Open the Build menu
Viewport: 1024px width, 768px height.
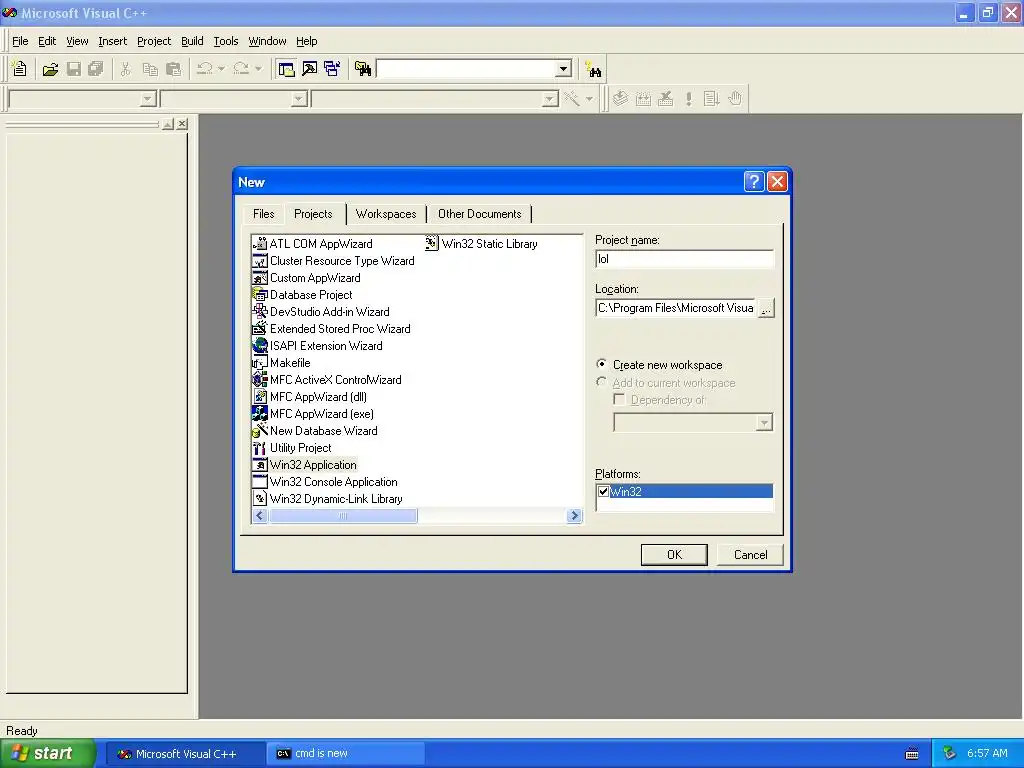pyautogui.click(x=192, y=41)
